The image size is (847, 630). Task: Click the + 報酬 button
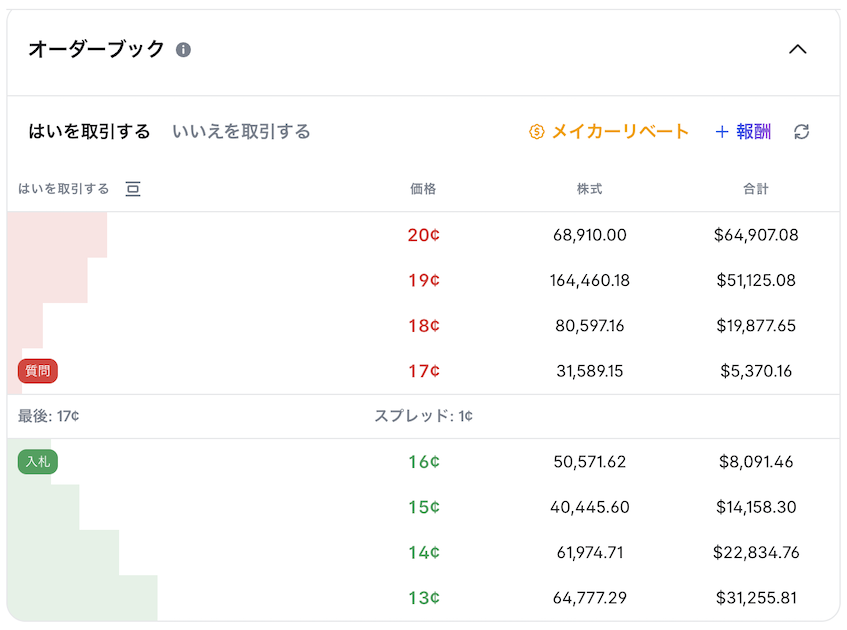(743, 131)
